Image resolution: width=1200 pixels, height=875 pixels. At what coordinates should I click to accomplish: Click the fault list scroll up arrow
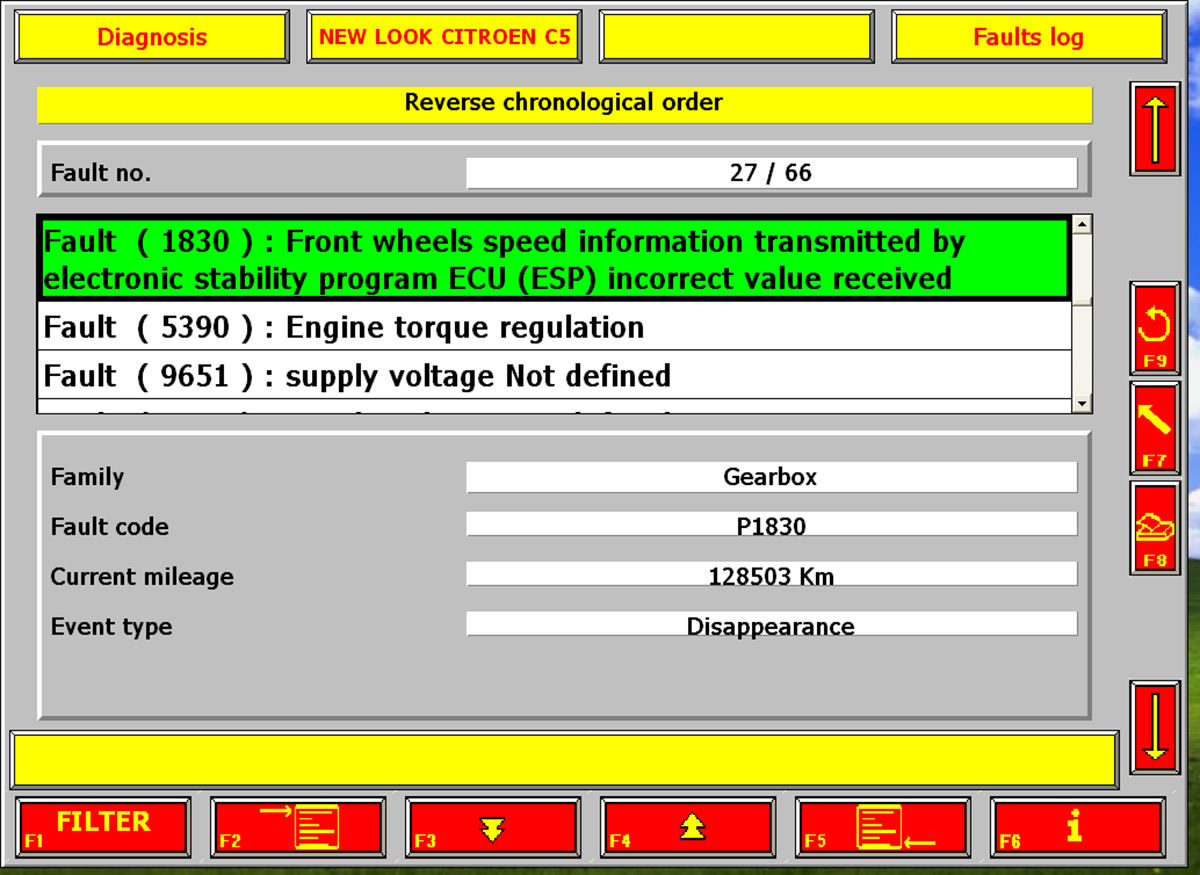pos(1081,225)
